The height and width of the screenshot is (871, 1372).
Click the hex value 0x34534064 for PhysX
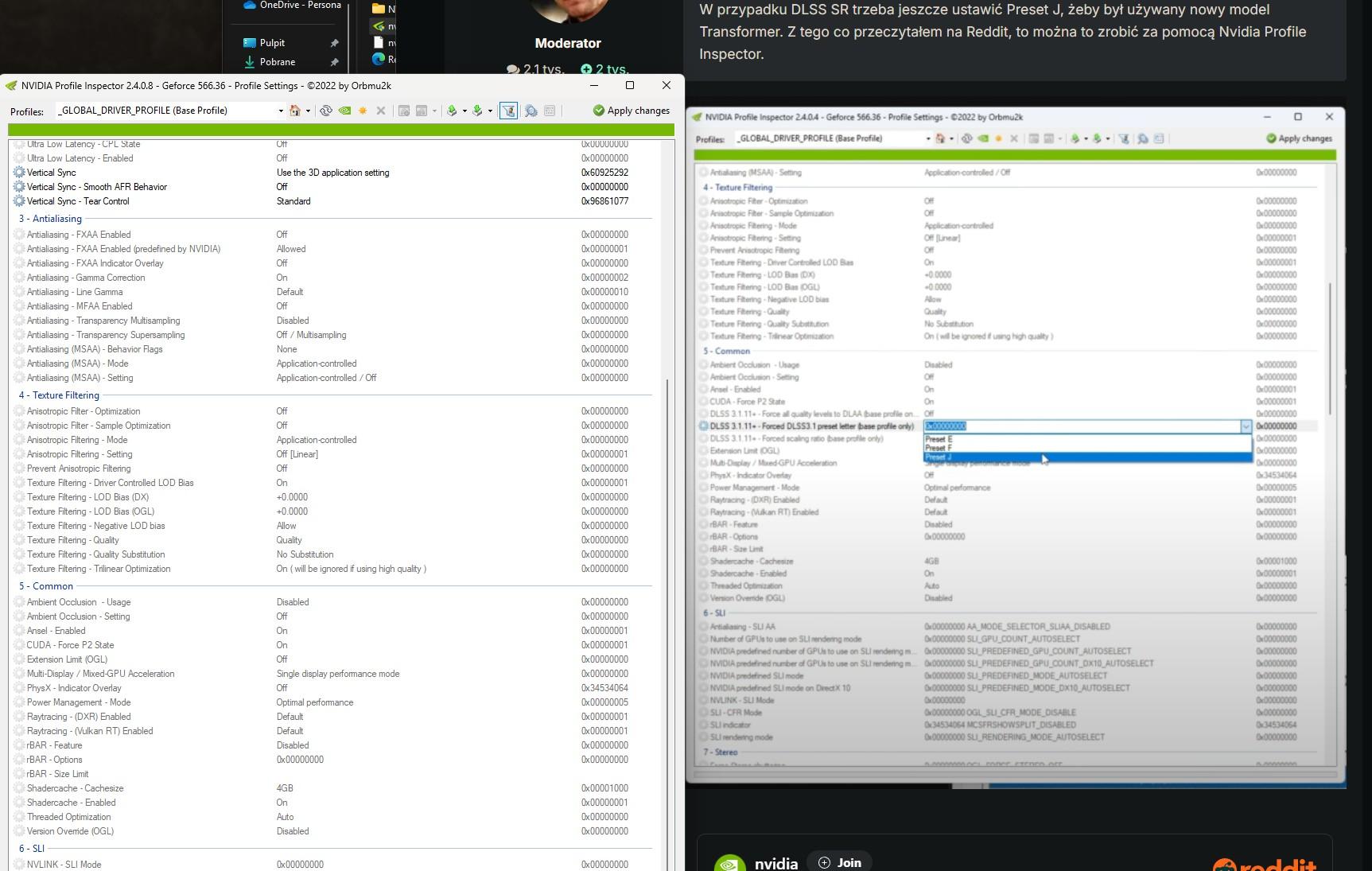(x=604, y=688)
